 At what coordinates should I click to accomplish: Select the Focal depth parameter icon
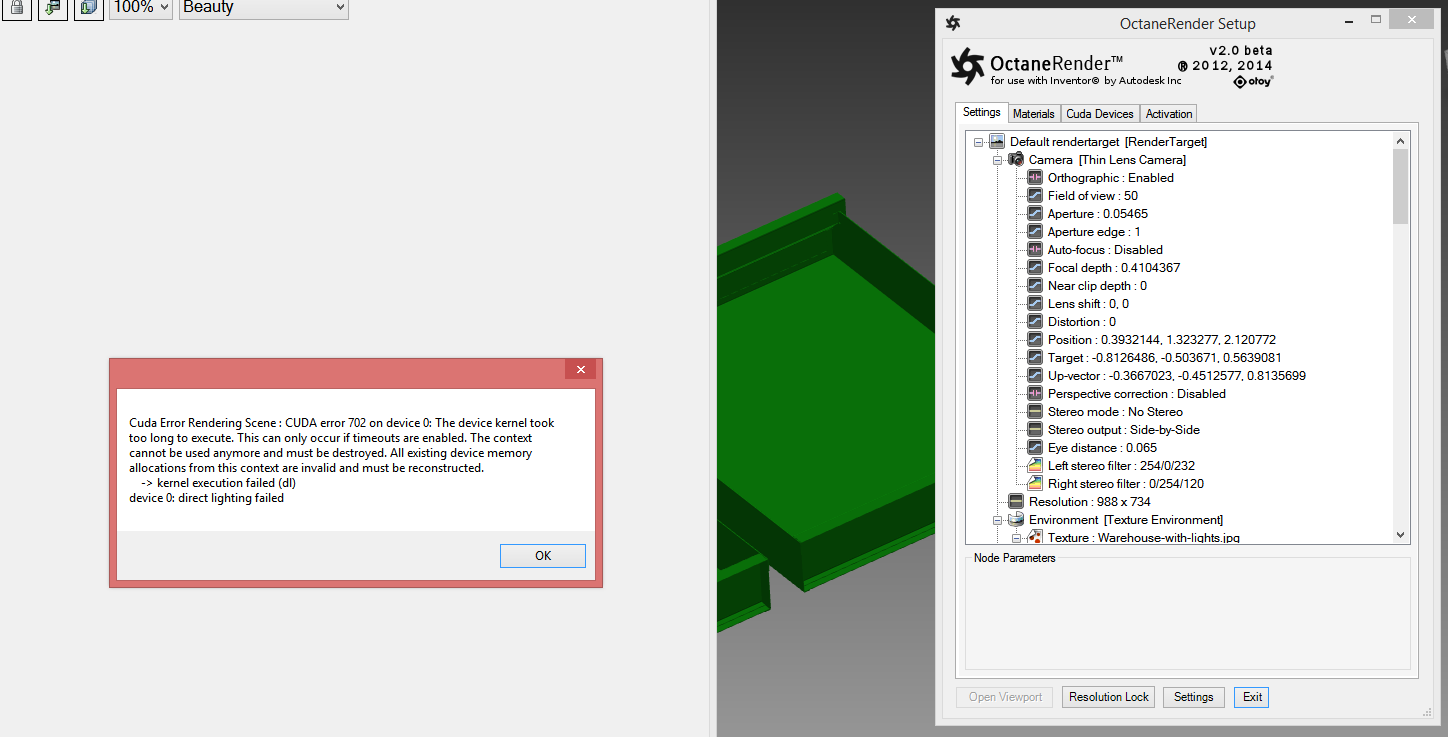pos(1035,268)
